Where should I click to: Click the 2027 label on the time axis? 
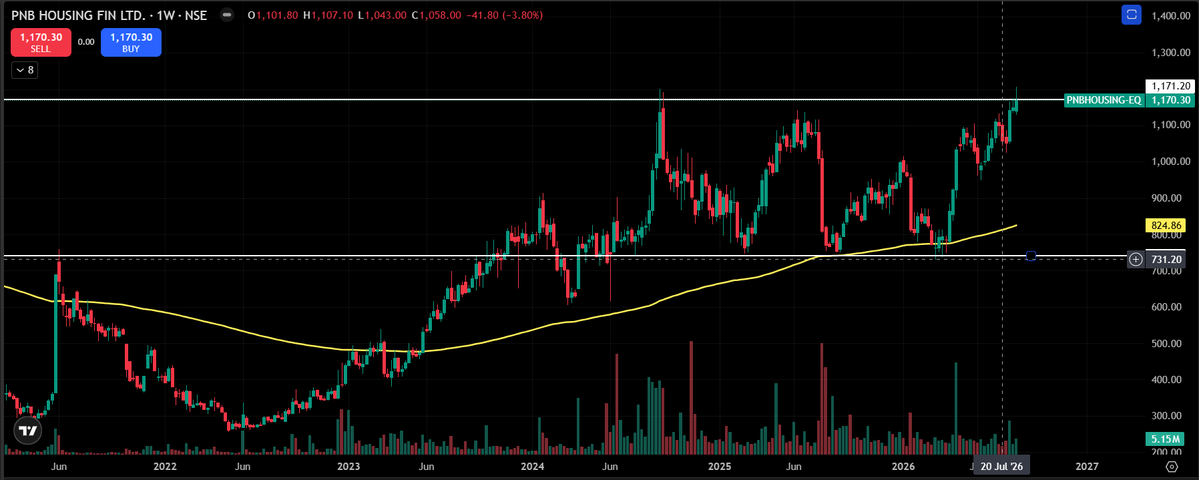[x=1087, y=465]
